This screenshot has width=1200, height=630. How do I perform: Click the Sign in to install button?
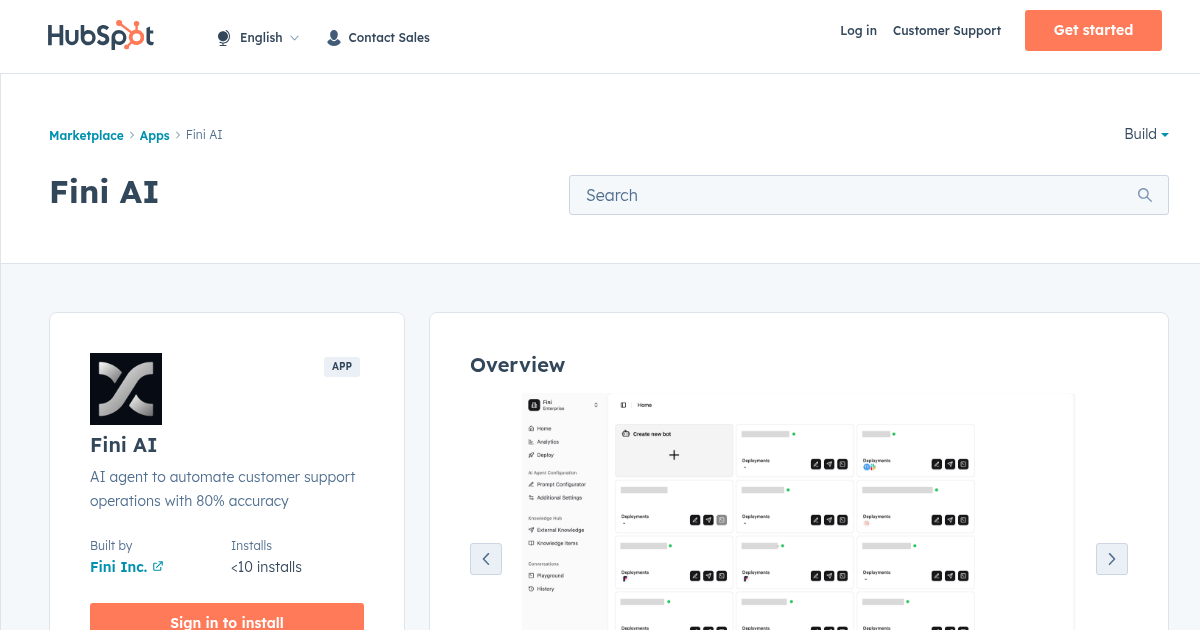(x=227, y=620)
